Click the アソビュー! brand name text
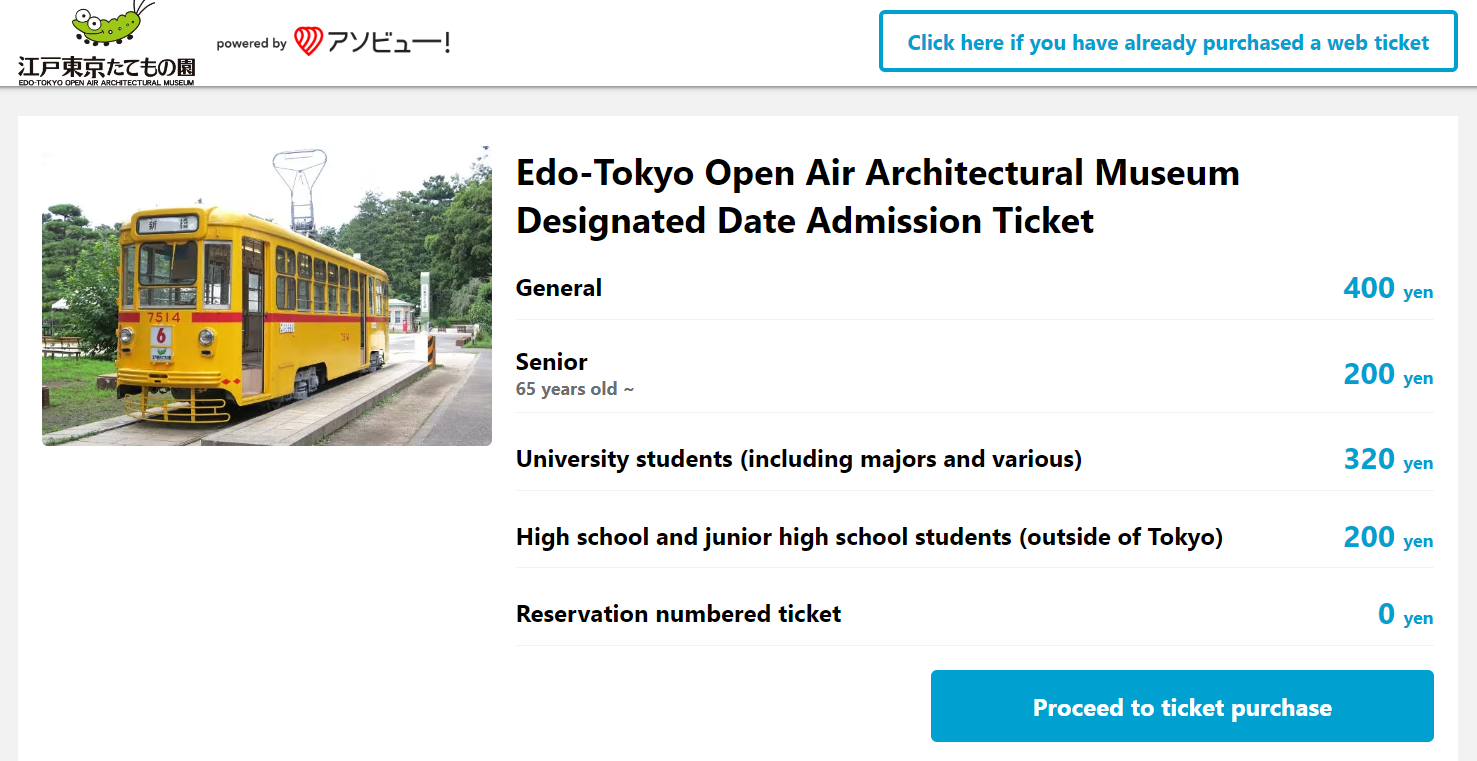1477x761 pixels. 389,42
